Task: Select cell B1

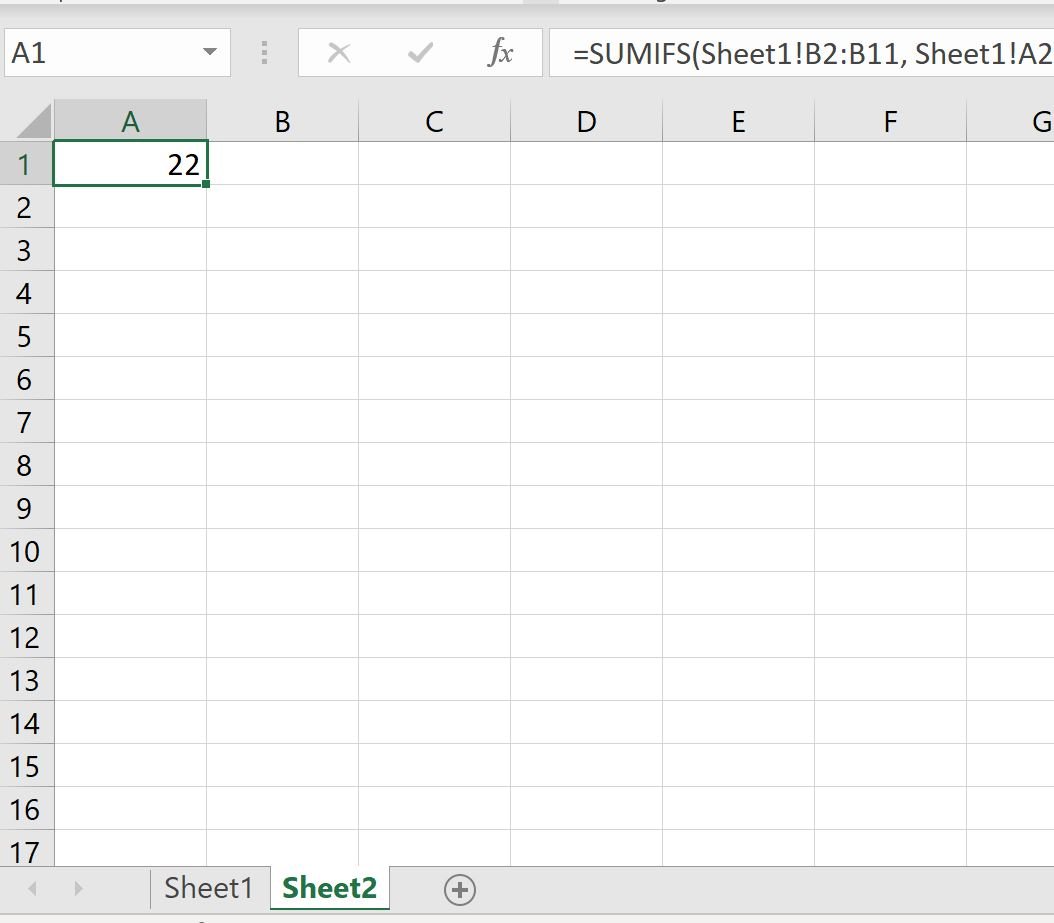Action: click(x=282, y=163)
